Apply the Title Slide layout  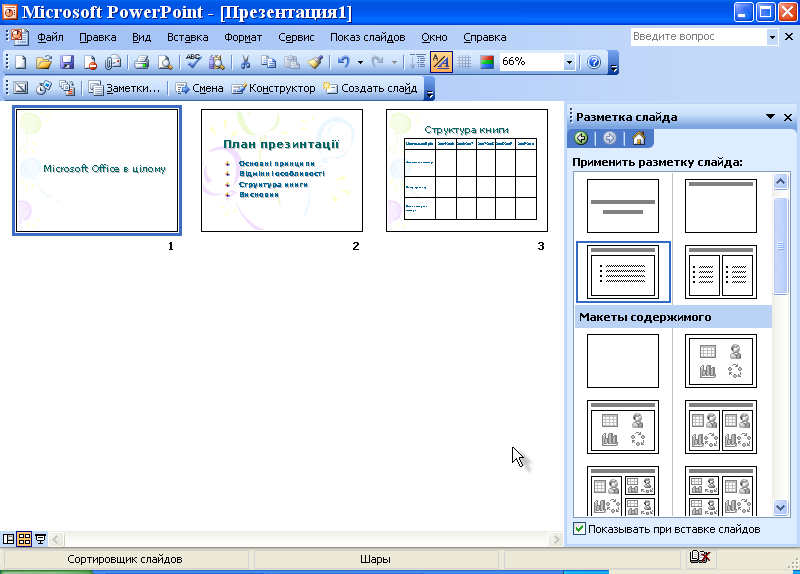pos(623,206)
